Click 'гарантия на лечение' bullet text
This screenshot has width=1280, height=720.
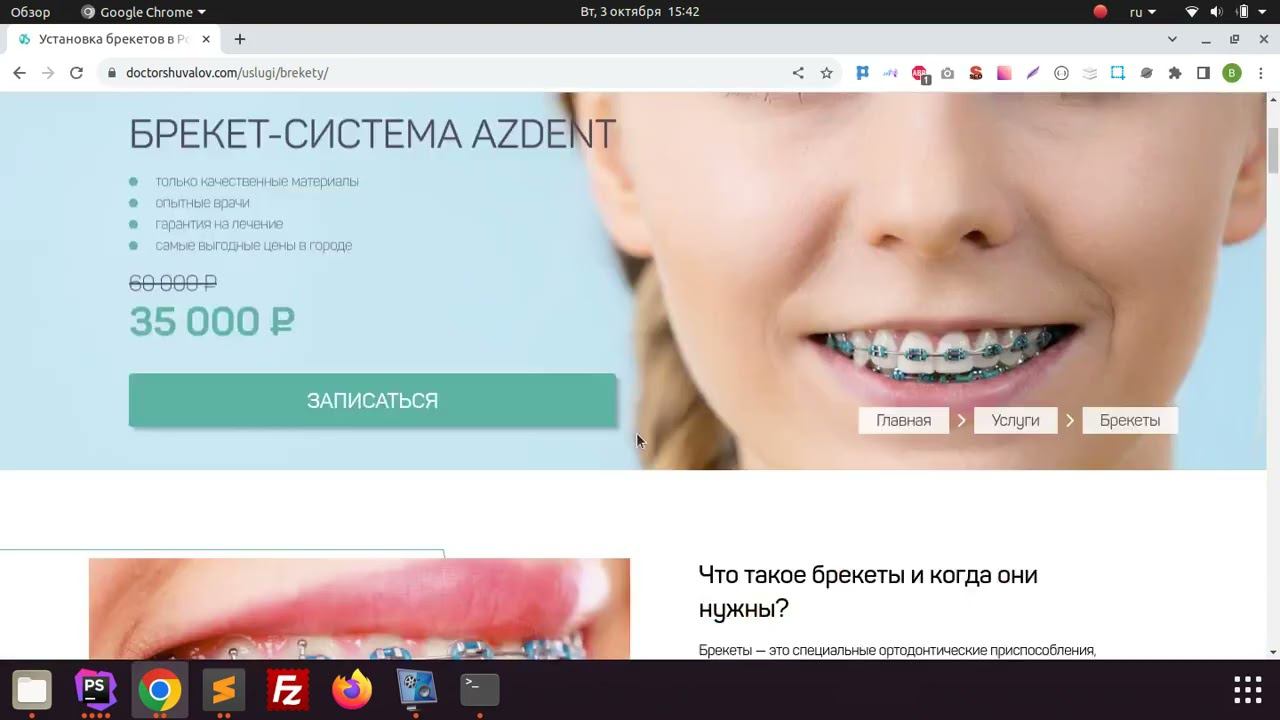219,224
